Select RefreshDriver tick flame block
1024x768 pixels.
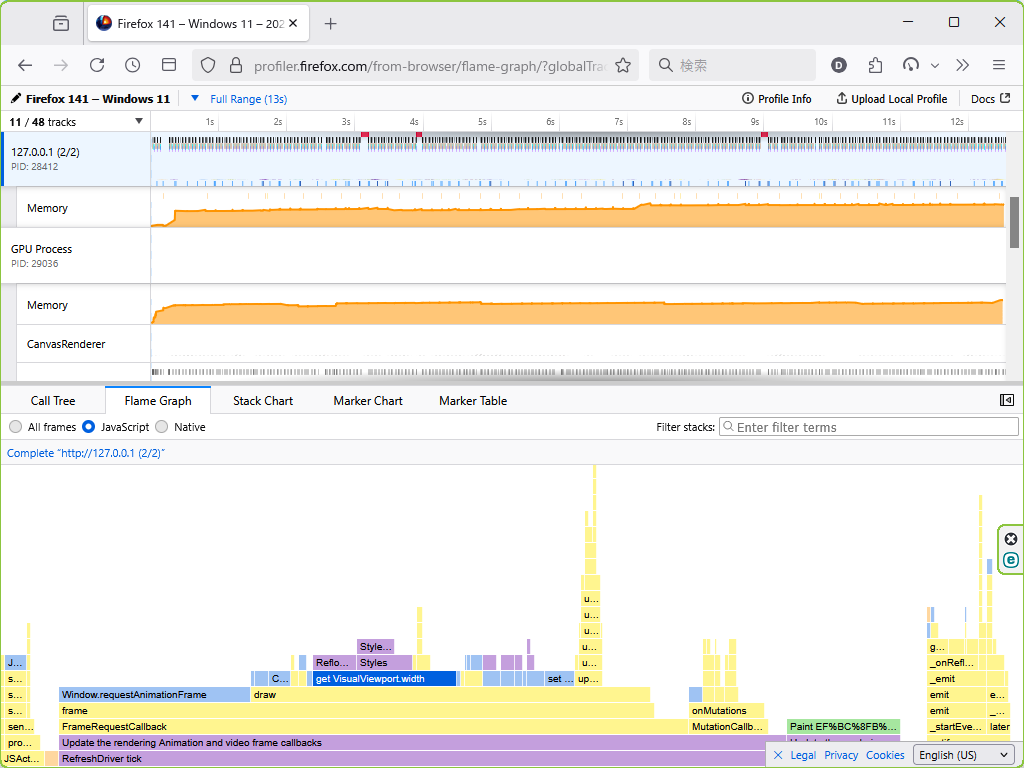click(412, 758)
